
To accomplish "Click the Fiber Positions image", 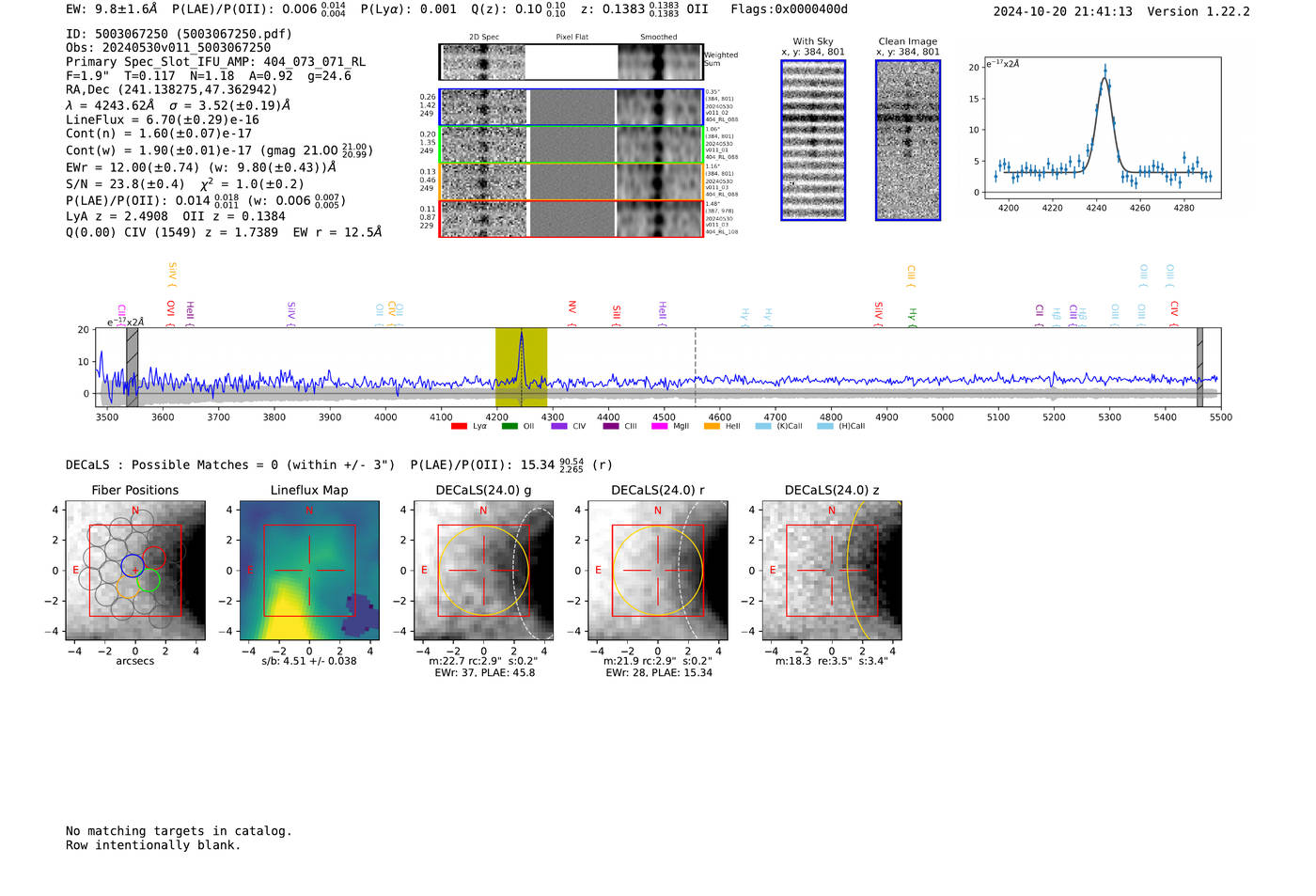I will coord(135,571).
